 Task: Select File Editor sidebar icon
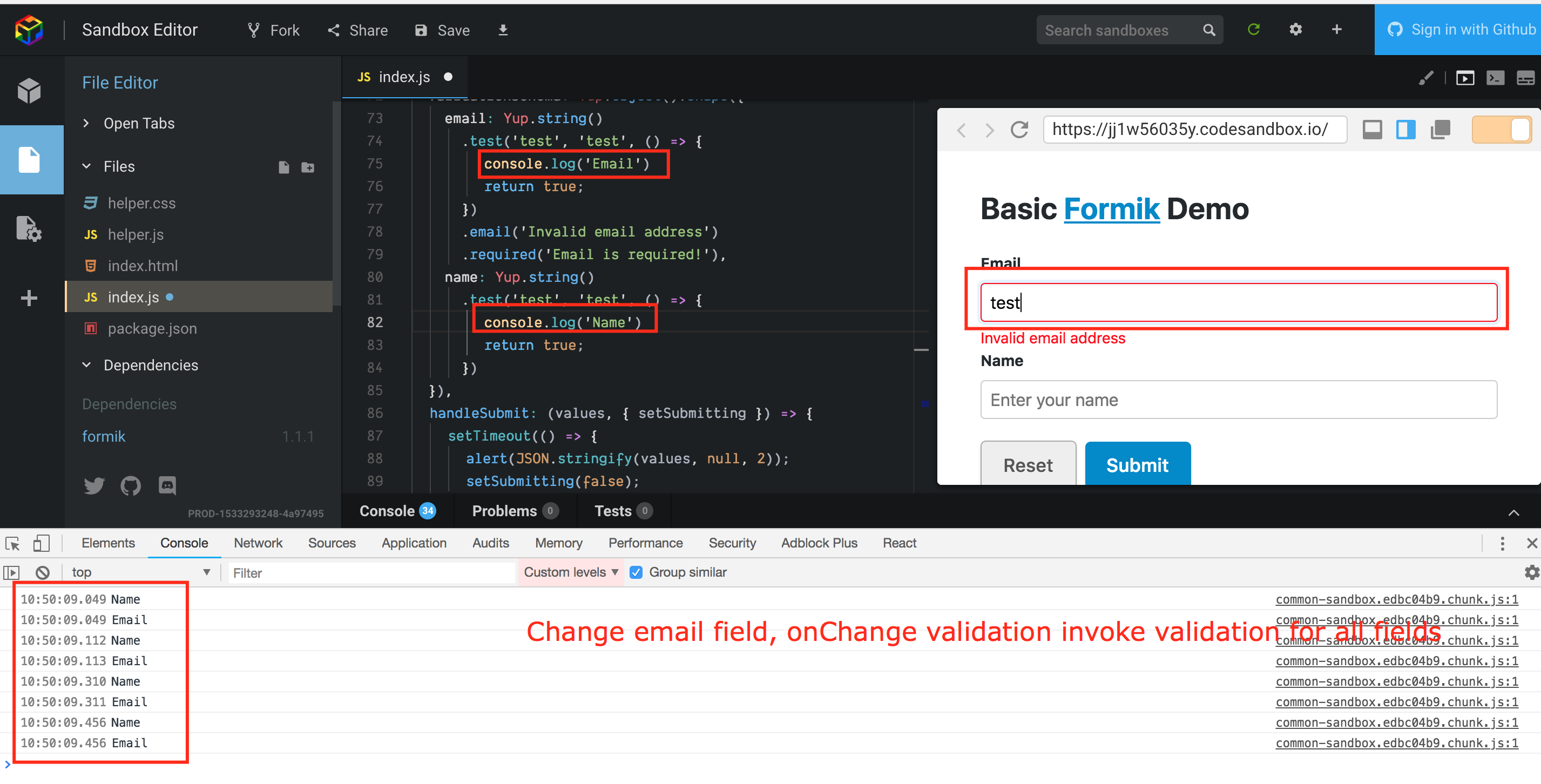point(29,160)
